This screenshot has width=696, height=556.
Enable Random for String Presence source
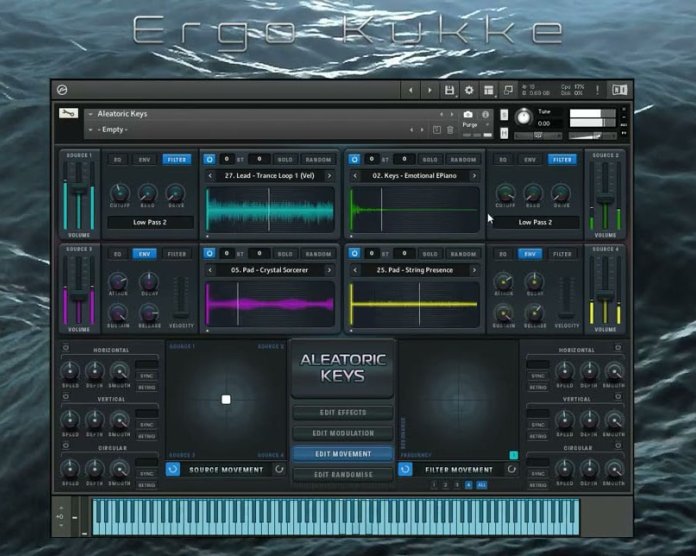point(463,254)
